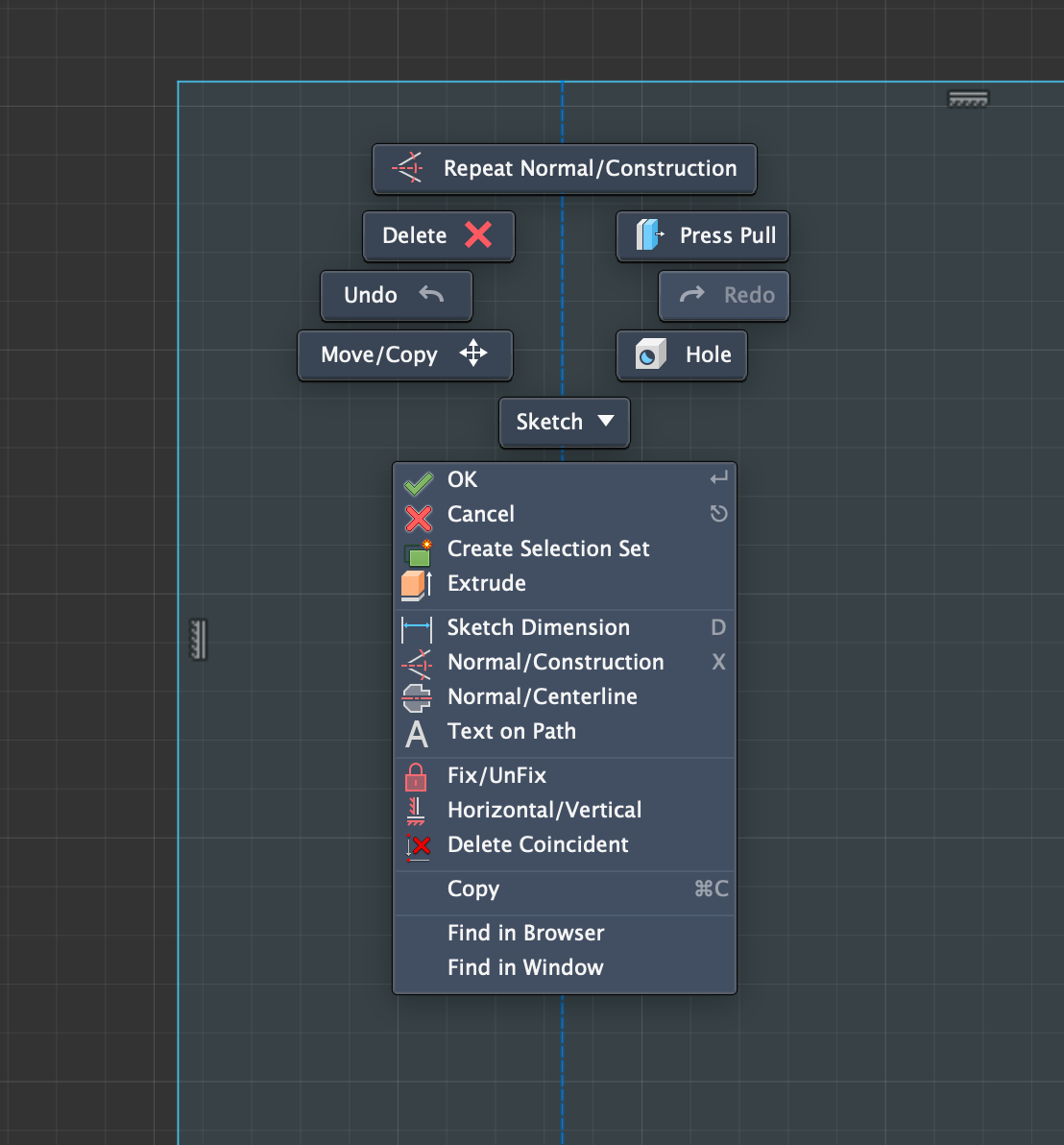
Task: Choose Delete Coincident from context menu
Action: [x=538, y=845]
